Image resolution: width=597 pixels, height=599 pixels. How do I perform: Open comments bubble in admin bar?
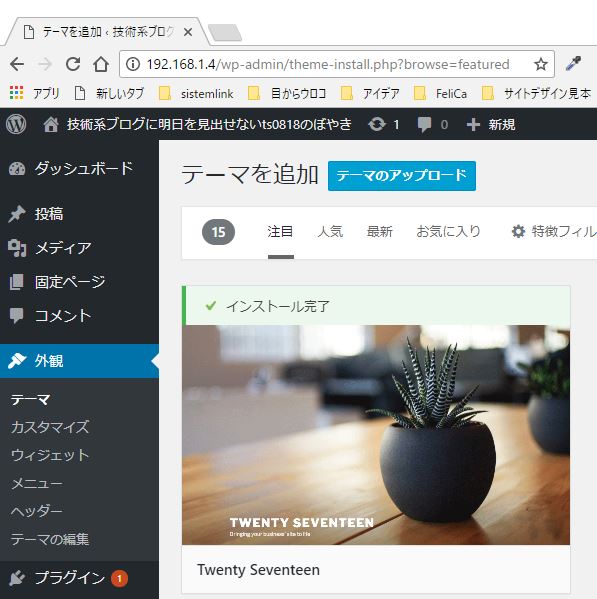[x=424, y=125]
